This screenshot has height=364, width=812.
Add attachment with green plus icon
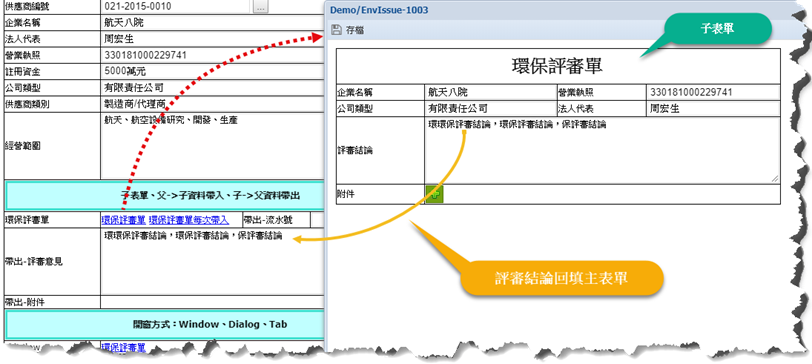pos(434,195)
